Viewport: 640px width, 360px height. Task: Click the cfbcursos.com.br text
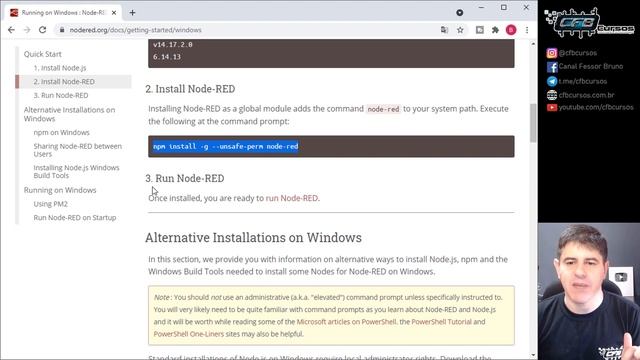(x=586, y=95)
